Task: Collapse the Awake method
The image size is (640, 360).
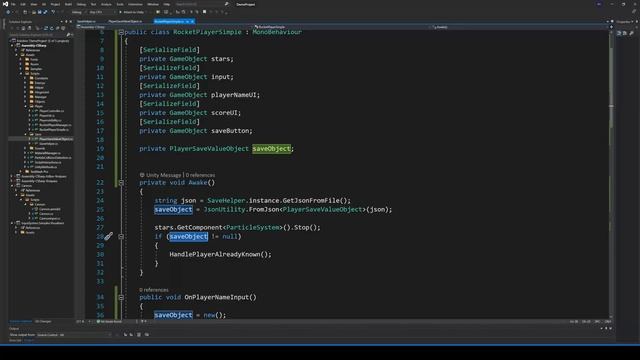Action: click(x=121, y=183)
